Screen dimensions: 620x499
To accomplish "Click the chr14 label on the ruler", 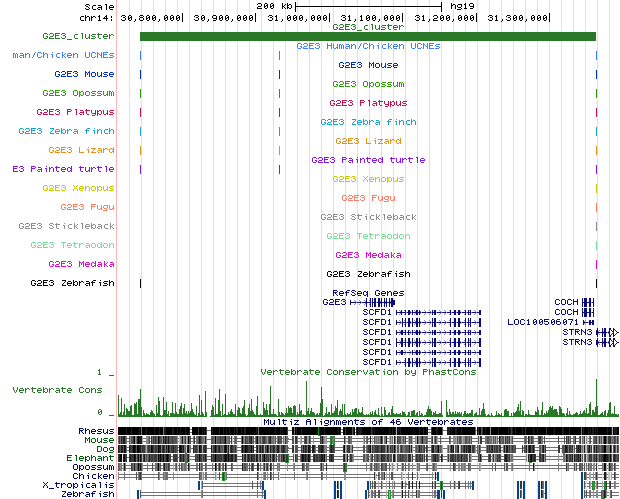I will pos(97,18).
